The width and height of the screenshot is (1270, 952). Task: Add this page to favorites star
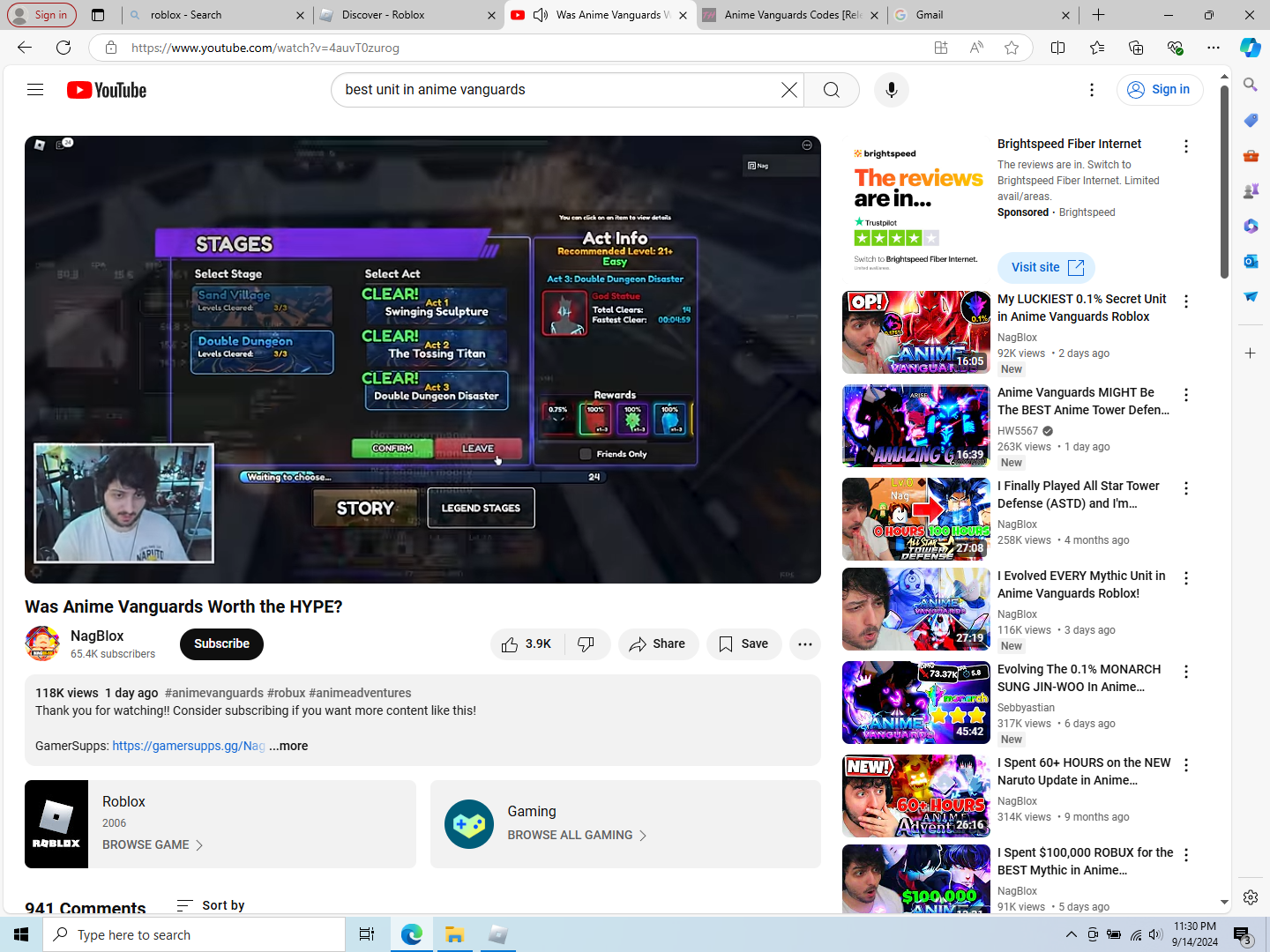point(1012,48)
